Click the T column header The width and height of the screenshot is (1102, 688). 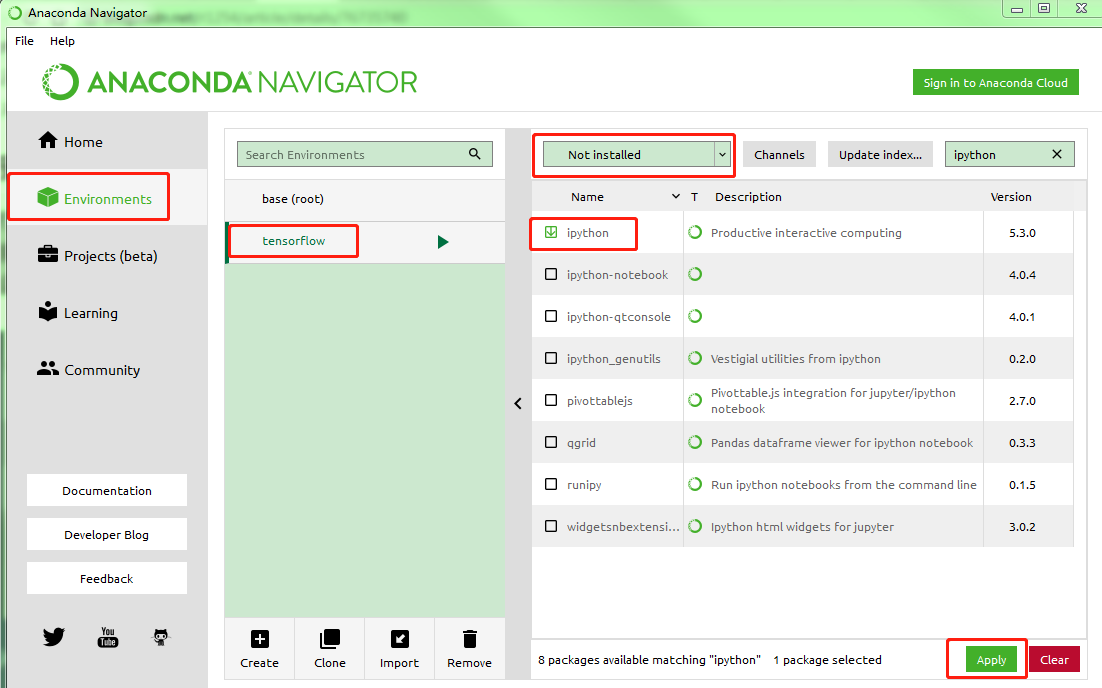(x=694, y=197)
